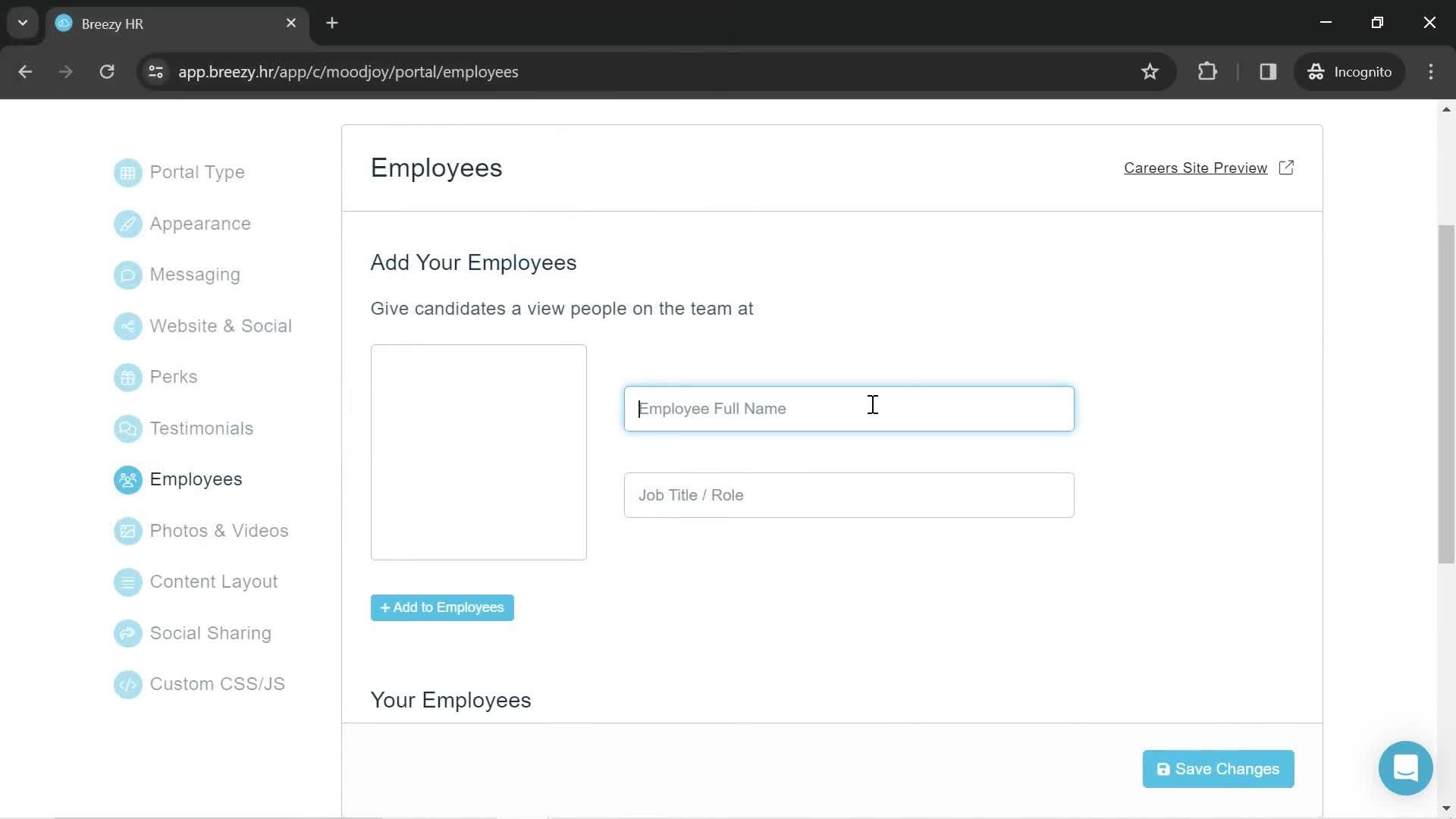Click the photo upload area for employee
Screen dimensions: 1456x819
(x=479, y=452)
